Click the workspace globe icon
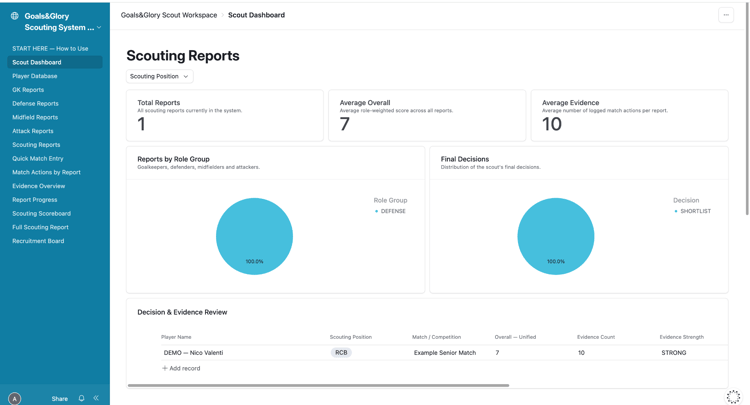Image resolution: width=750 pixels, height=405 pixels. [x=15, y=16]
